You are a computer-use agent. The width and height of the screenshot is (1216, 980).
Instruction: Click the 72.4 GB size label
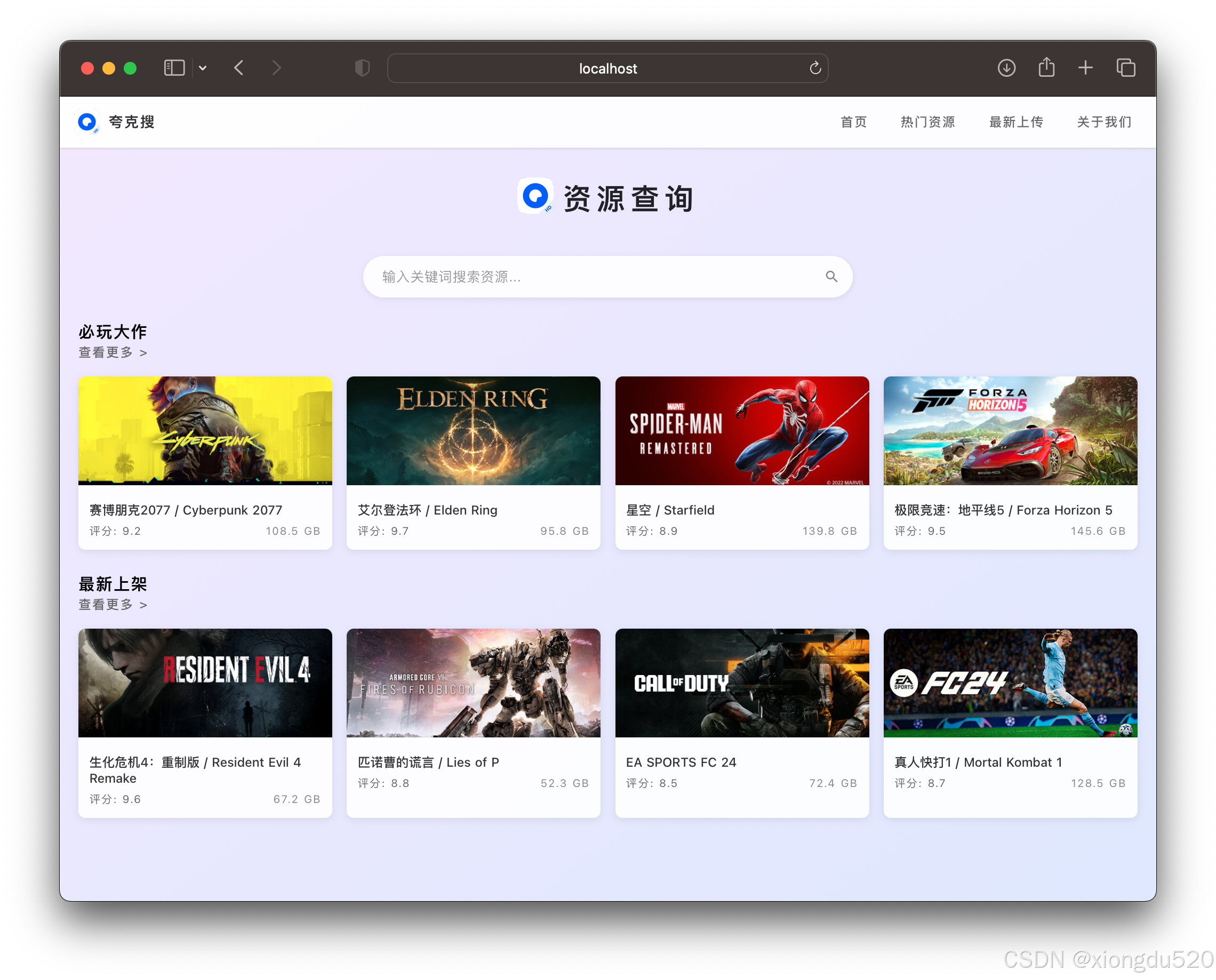pos(833,784)
